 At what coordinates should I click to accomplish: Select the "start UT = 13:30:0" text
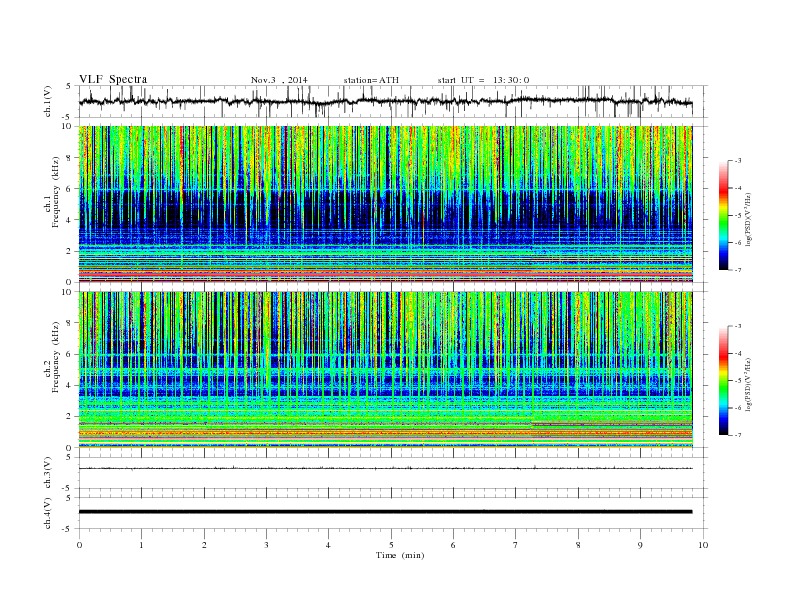tap(483, 80)
